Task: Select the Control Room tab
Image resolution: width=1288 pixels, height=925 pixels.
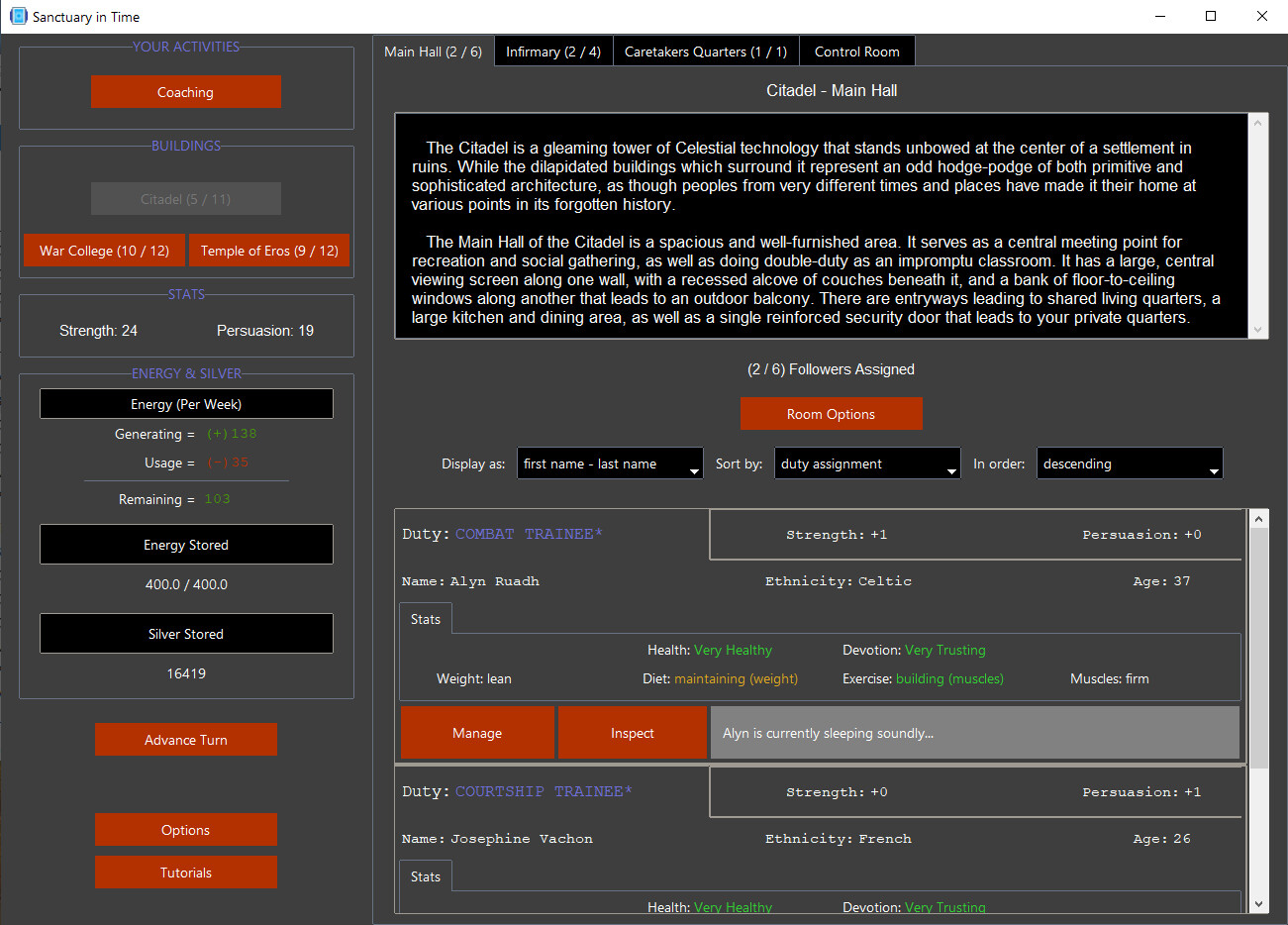Action: (x=856, y=51)
